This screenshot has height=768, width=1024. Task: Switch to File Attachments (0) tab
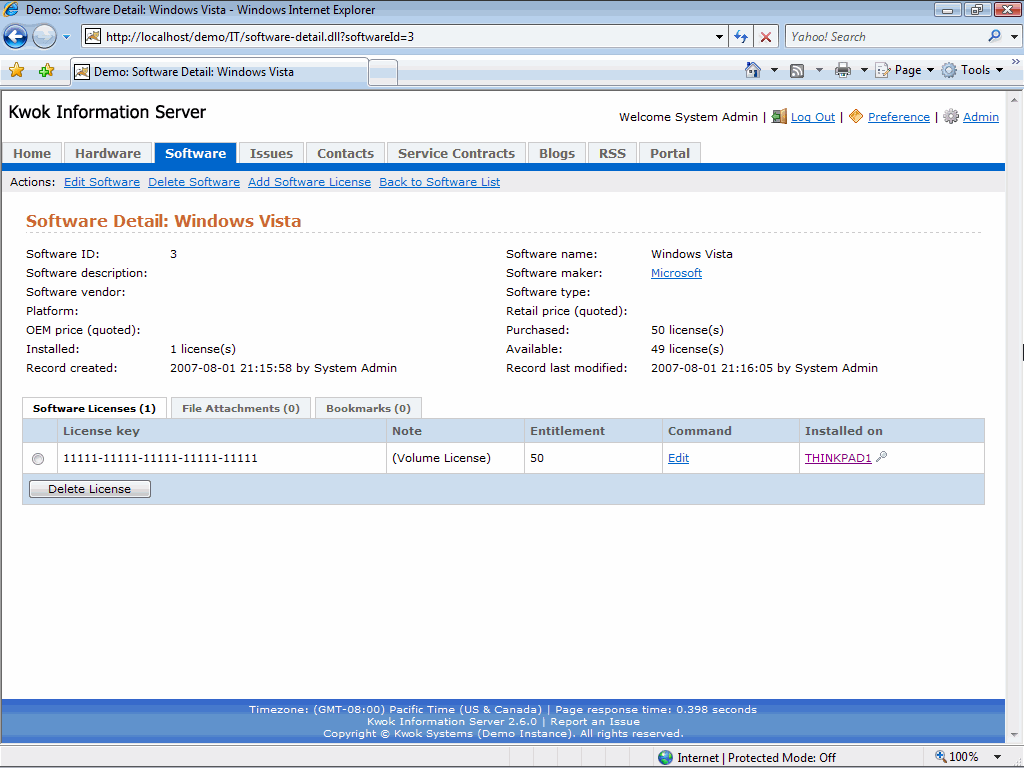pyautogui.click(x=241, y=408)
